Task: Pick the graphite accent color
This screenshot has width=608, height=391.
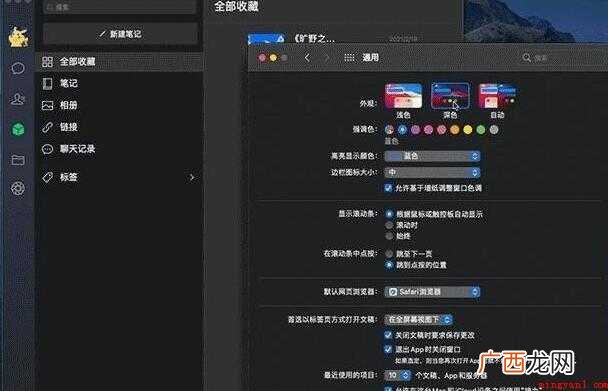Action: pos(494,130)
